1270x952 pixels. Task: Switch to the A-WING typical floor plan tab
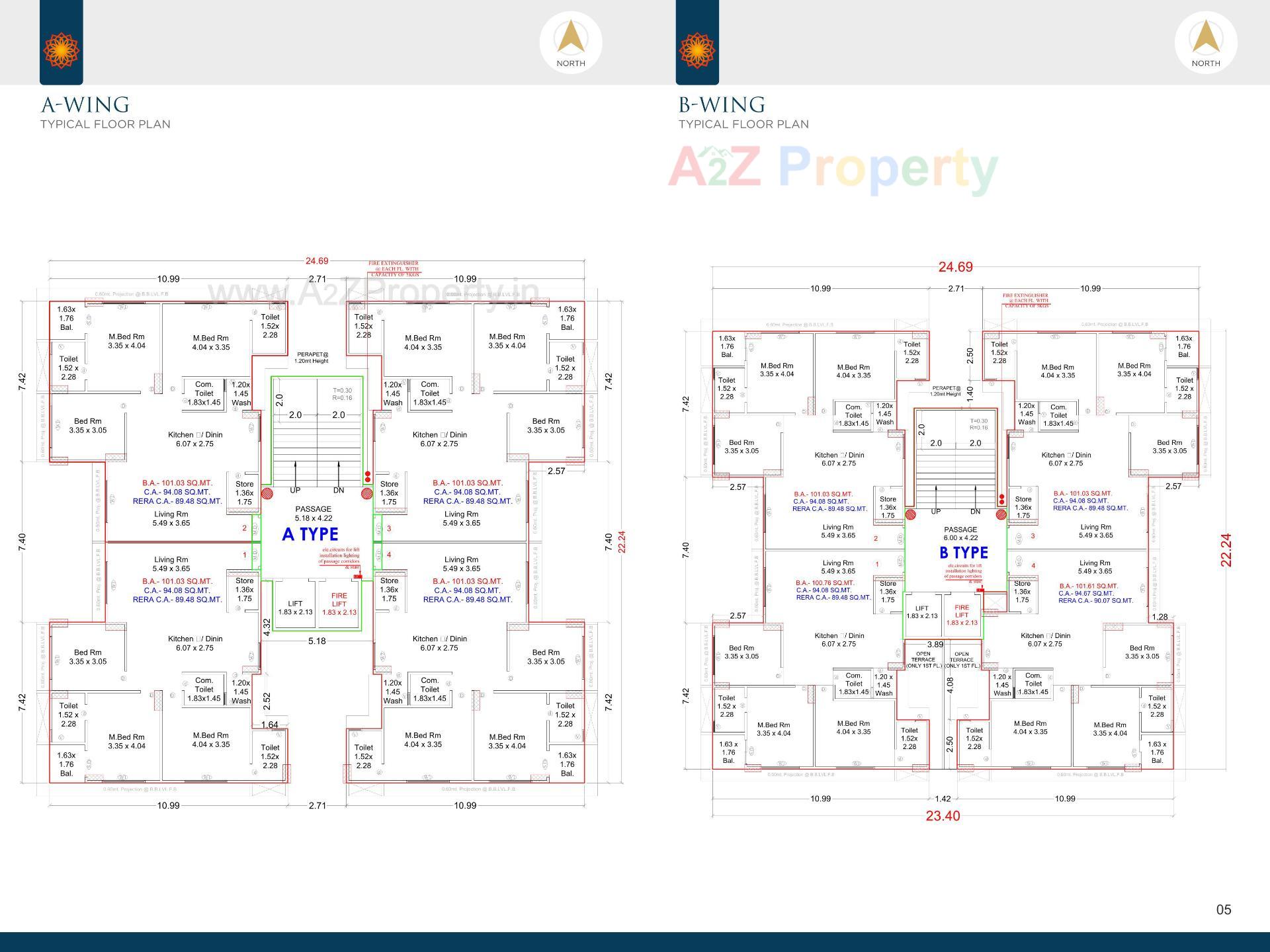[85, 104]
